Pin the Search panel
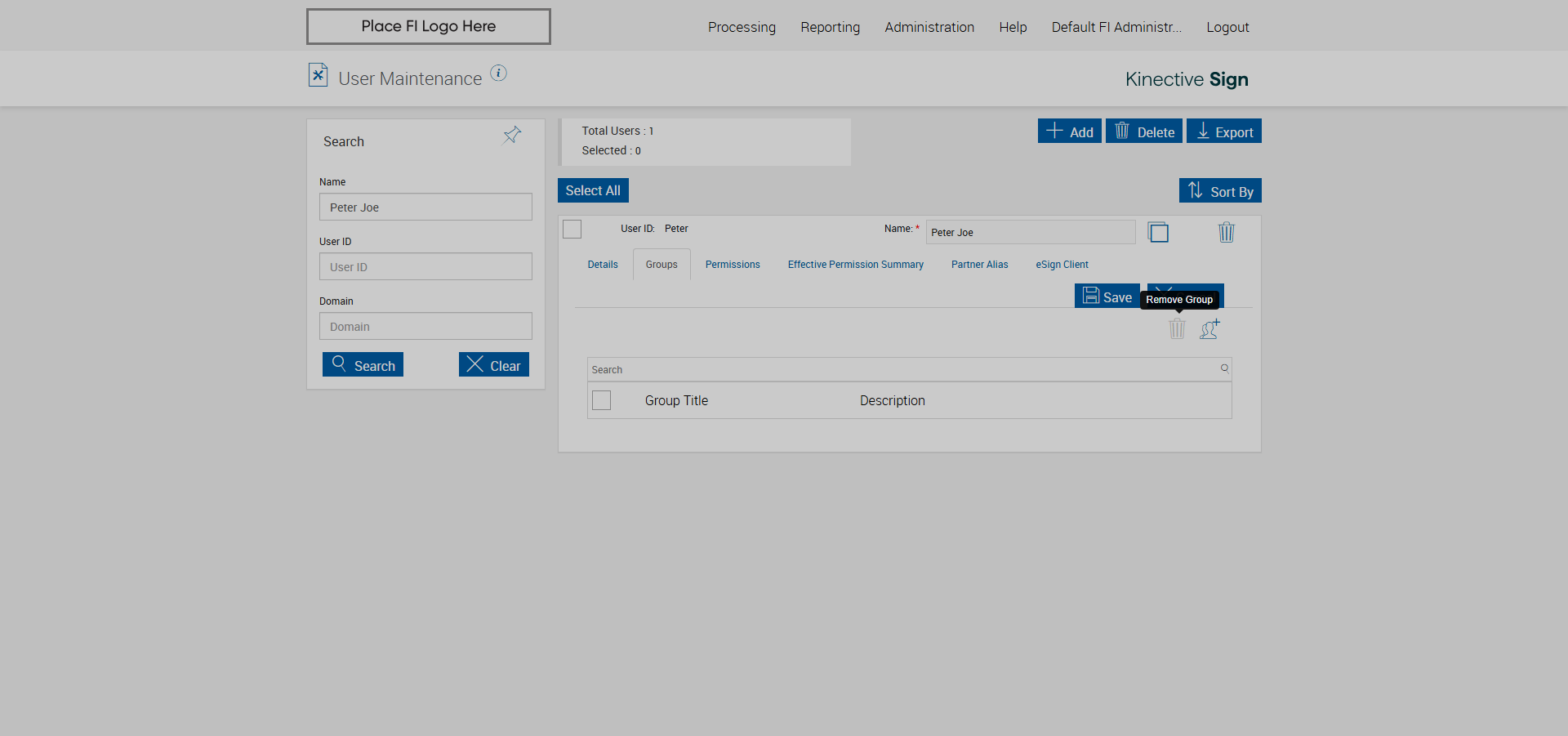 [x=512, y=135]
